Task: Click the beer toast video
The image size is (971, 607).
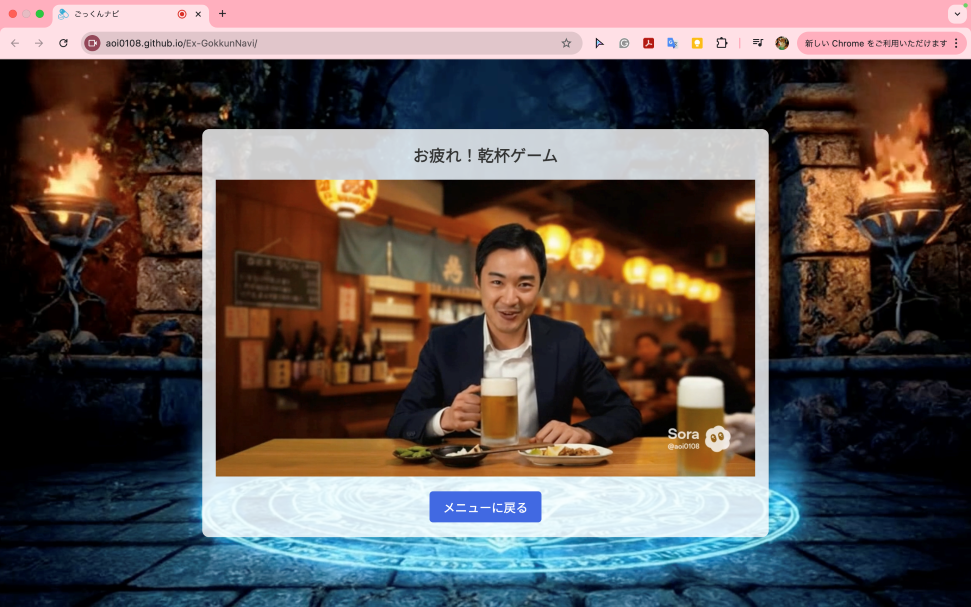Action: [x=485, y=328]
